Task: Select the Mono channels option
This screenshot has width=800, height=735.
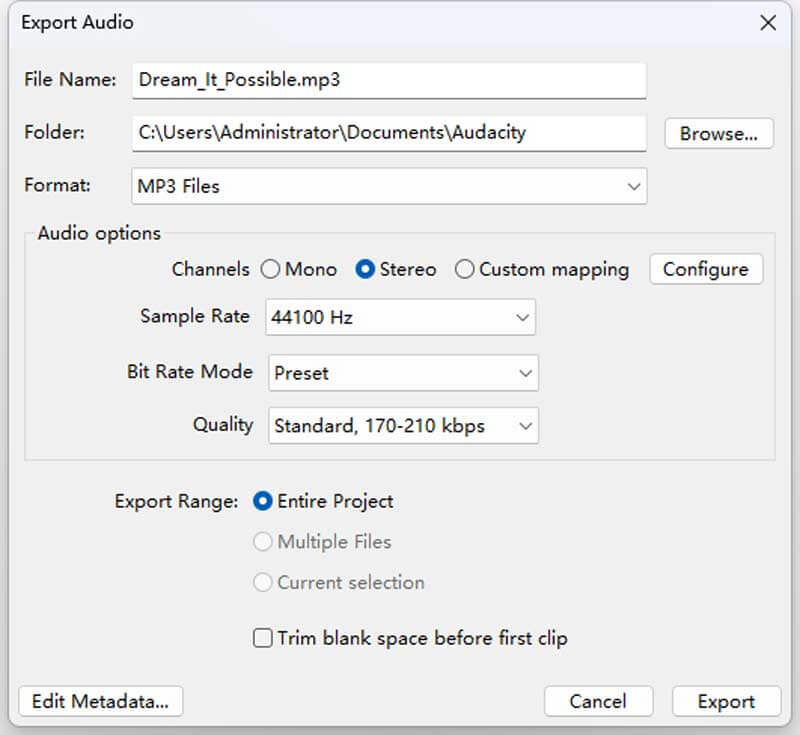Action: tap(269, 269)
